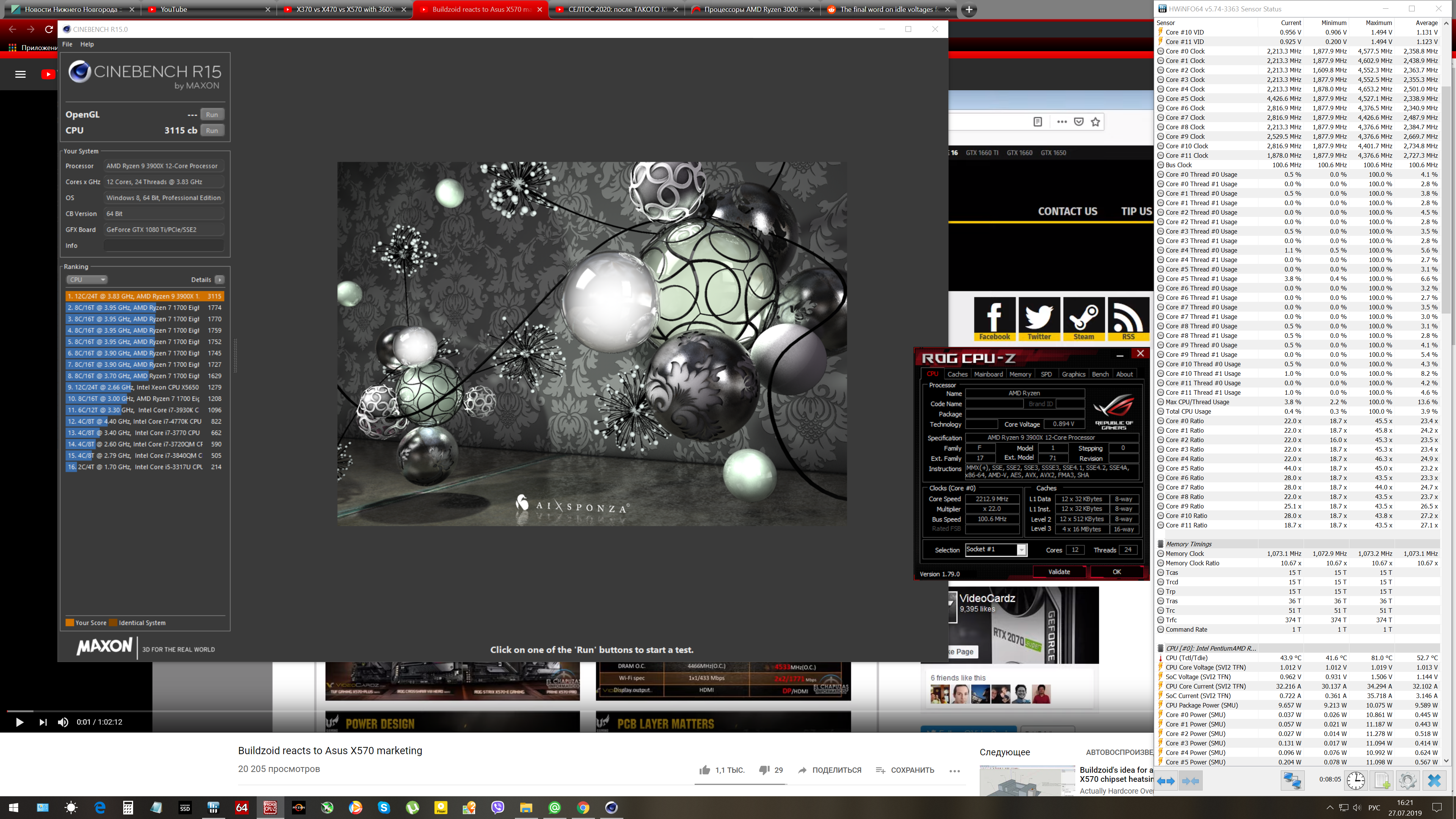
Task: Reset sensor timer via clock icon
Action: click(x=1356, y=781)
